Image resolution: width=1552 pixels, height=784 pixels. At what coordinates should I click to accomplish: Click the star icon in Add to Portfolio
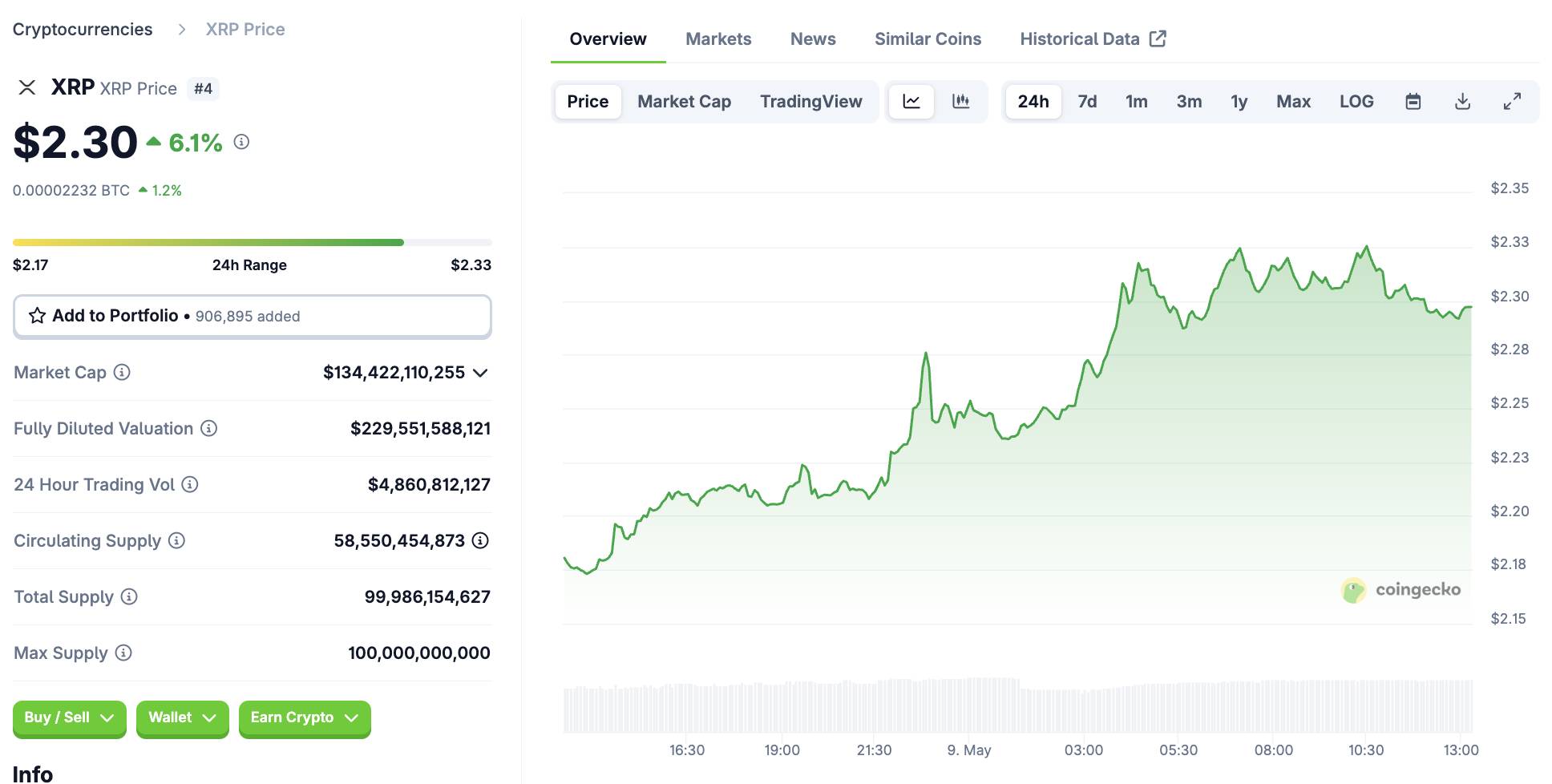[x=37, y=316]
